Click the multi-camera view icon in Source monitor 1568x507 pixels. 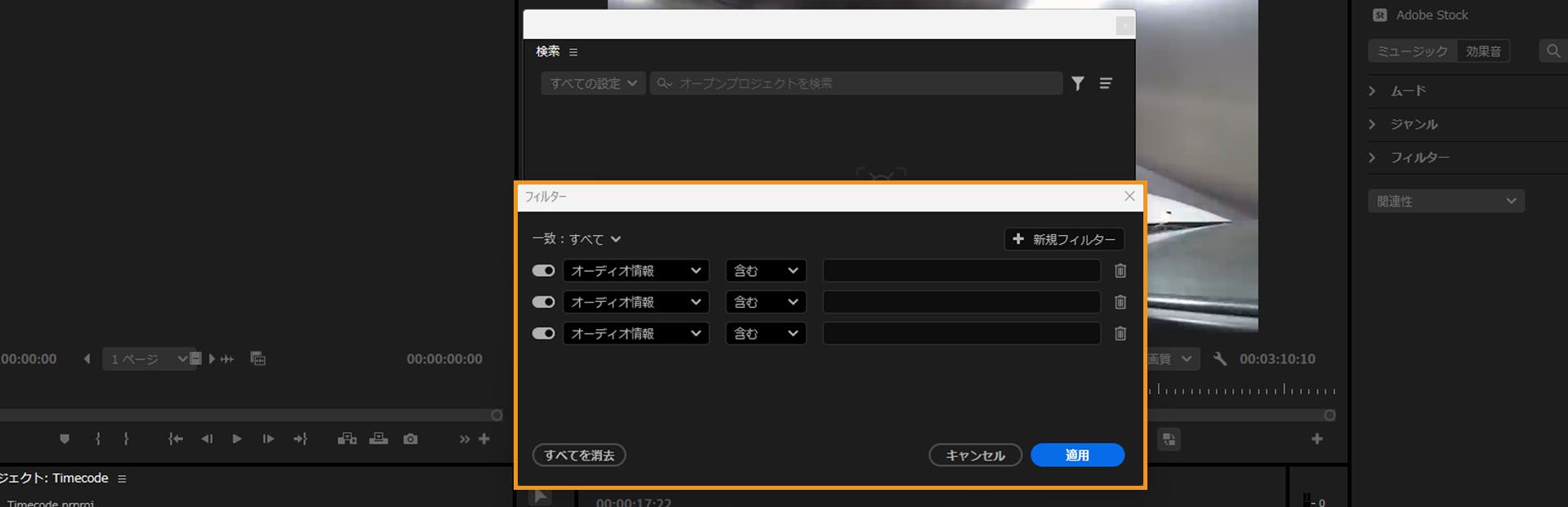258,358
